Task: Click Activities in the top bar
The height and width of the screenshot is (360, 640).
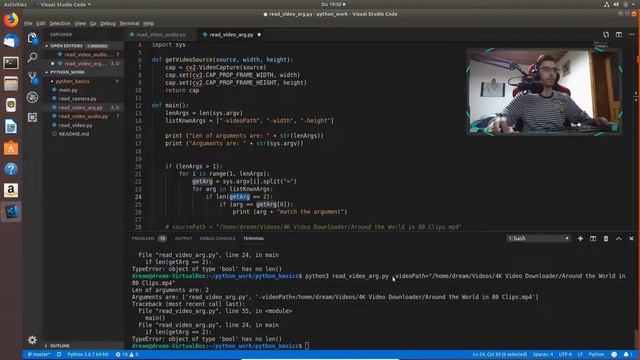Action: [x=15, y=4]
